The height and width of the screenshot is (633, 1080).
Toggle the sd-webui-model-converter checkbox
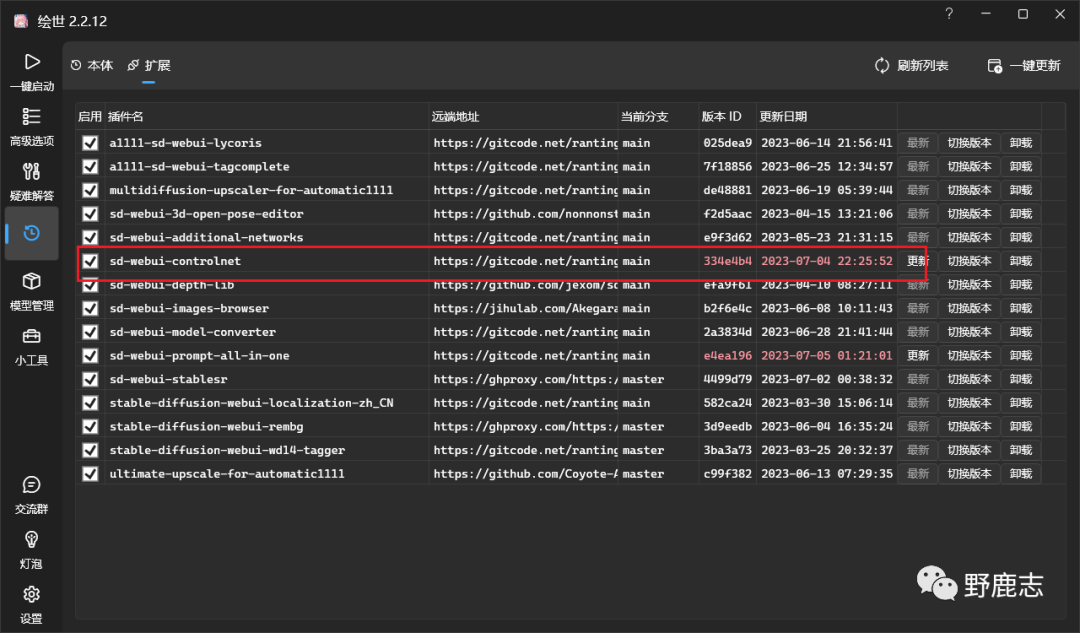coord(90,332)
